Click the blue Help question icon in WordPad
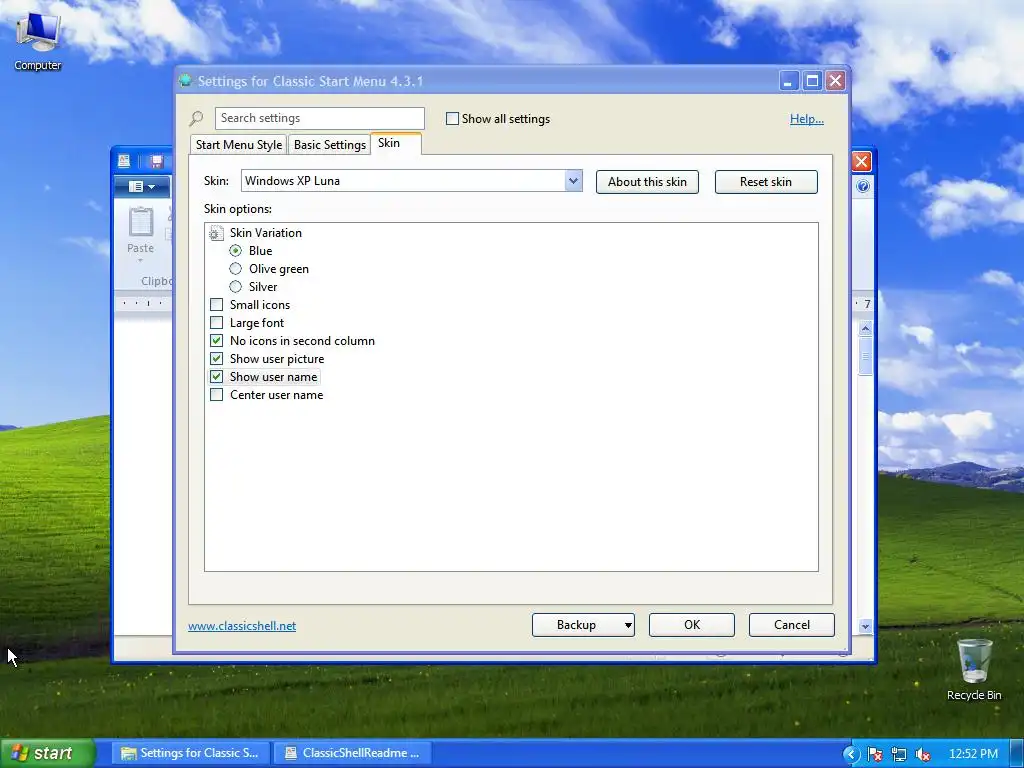 [x=863, y=187]
